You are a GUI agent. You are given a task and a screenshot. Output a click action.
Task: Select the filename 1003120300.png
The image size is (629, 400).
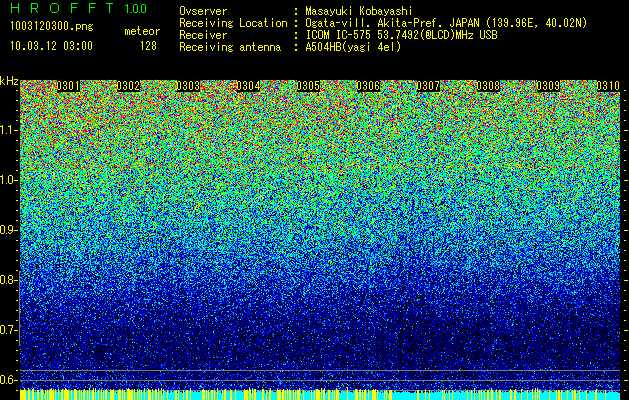click(52, 26)
